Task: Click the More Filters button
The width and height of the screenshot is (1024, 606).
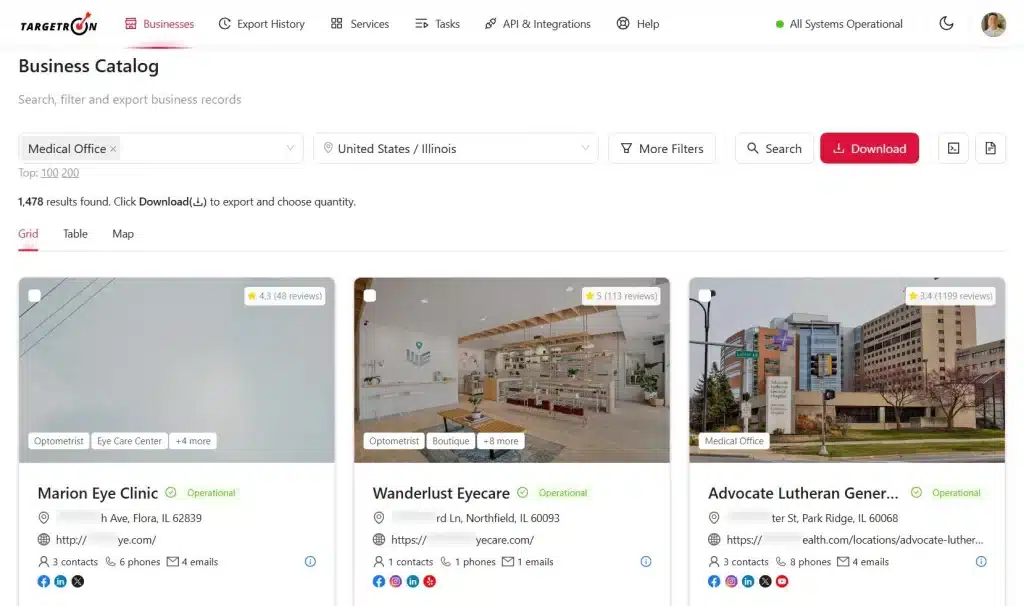Action: 662,148
